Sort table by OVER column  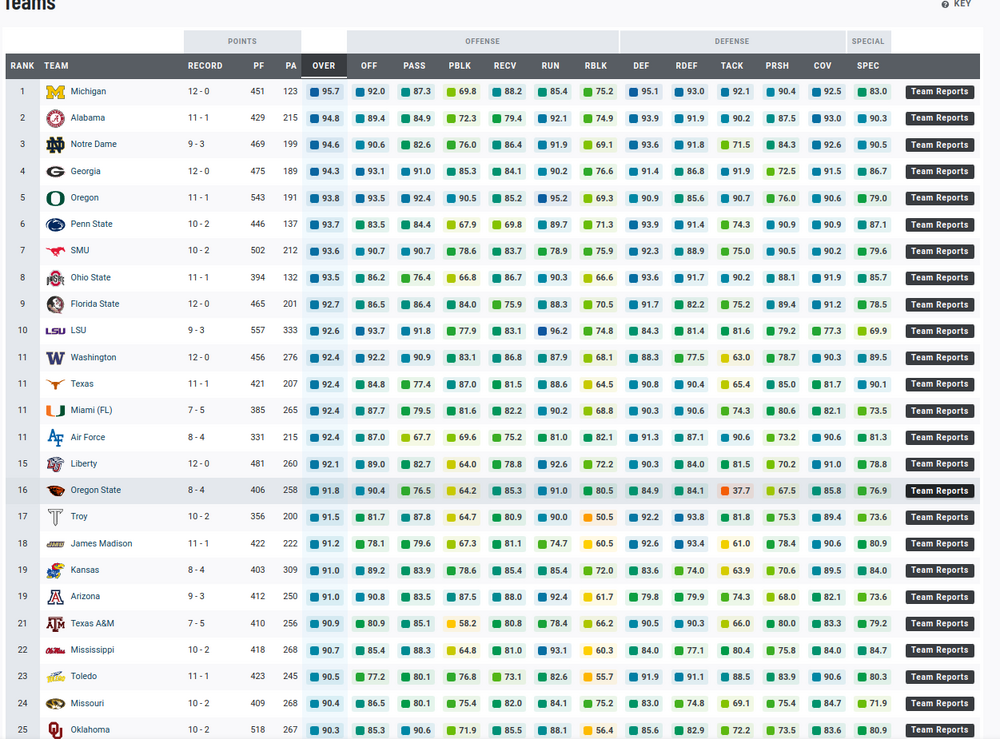(x=324, y=66)
